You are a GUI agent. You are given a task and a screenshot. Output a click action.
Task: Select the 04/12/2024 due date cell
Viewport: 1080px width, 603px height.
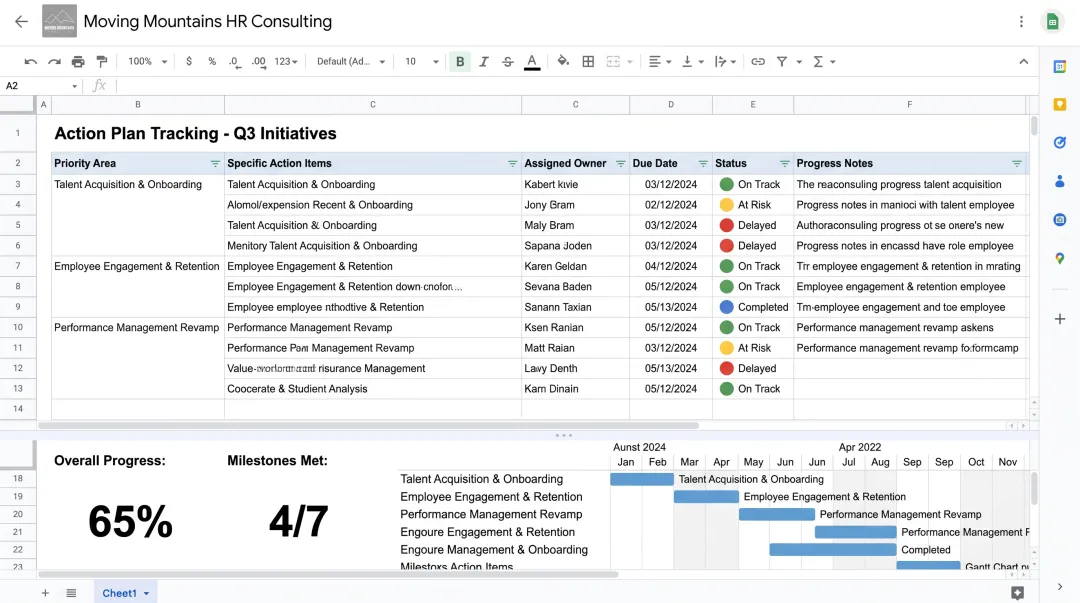671,267
